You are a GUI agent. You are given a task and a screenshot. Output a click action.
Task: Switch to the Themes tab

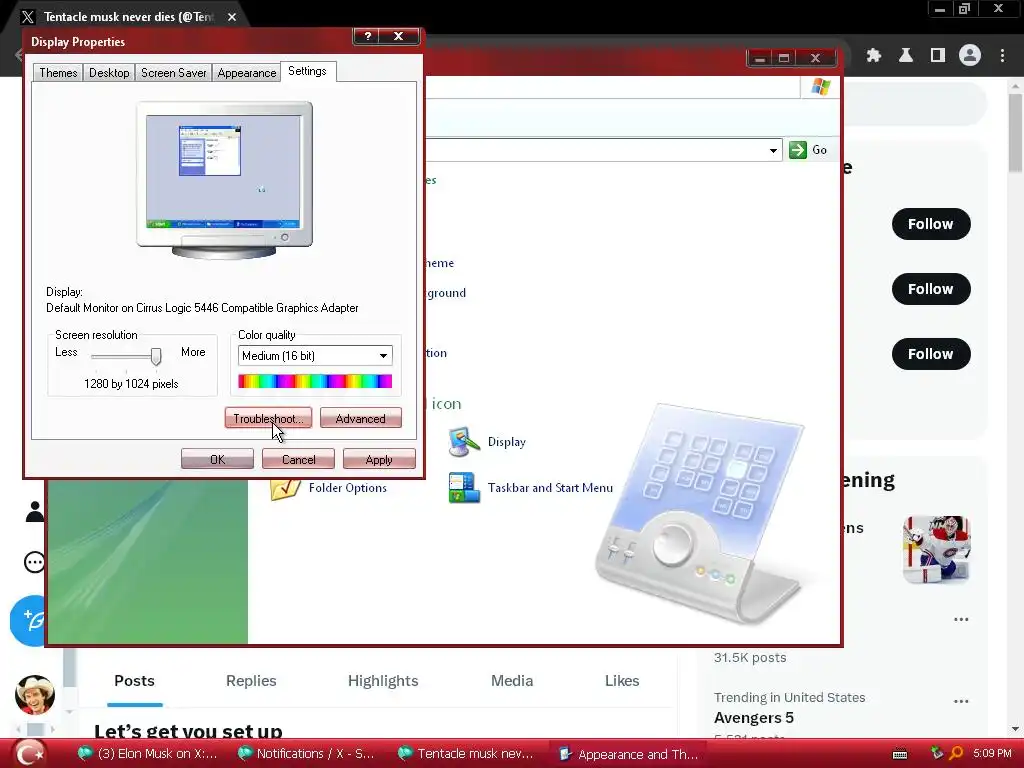point(58,72)
